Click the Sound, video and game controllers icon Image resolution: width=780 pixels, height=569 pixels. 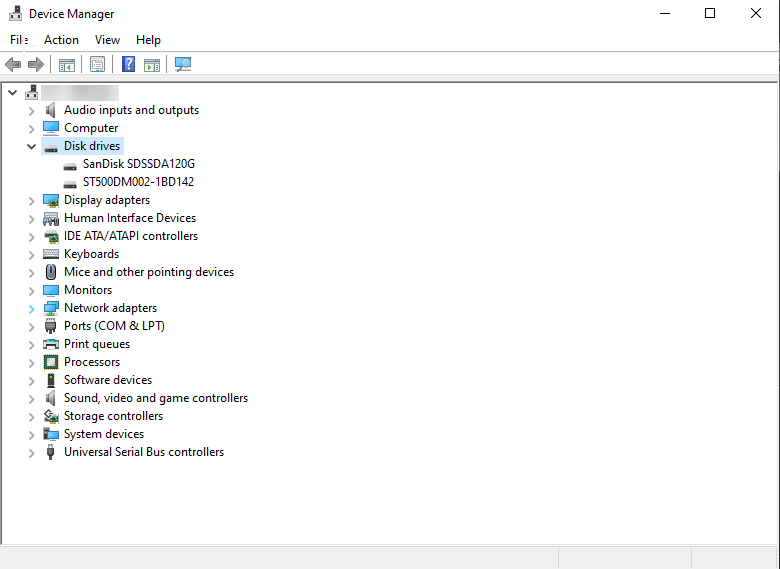point(50,398)
